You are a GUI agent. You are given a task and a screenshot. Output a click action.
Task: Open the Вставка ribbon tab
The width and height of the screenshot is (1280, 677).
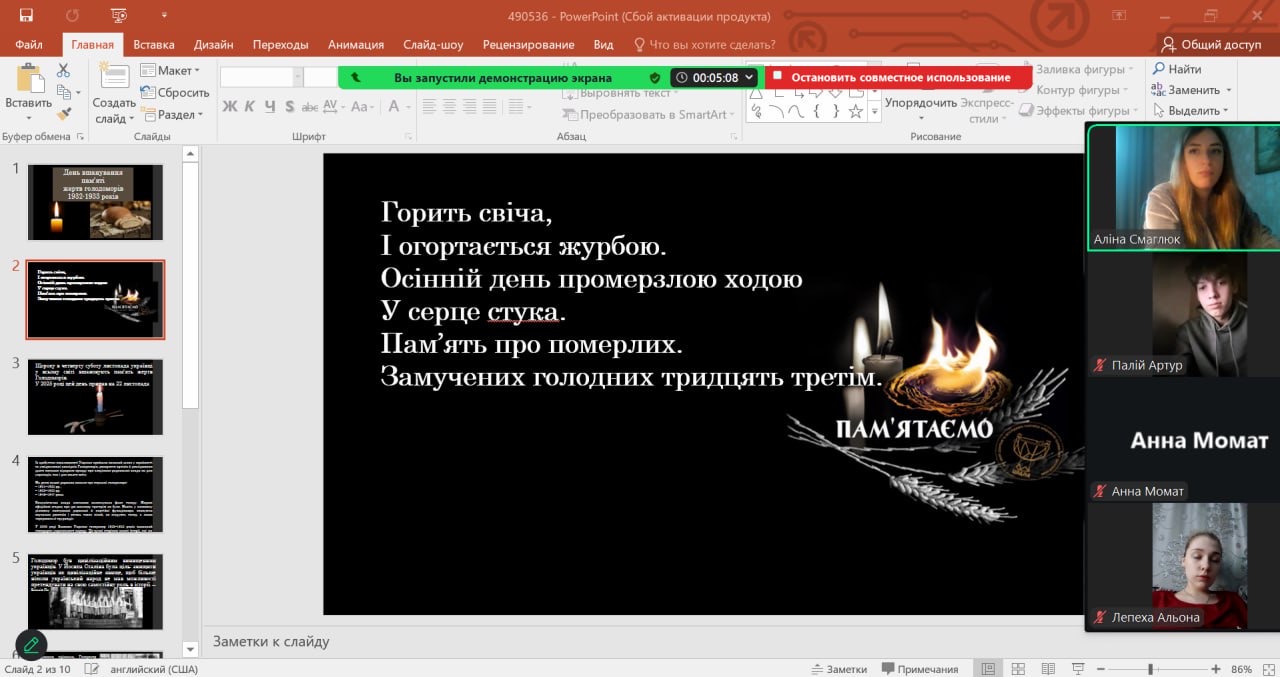153,45
